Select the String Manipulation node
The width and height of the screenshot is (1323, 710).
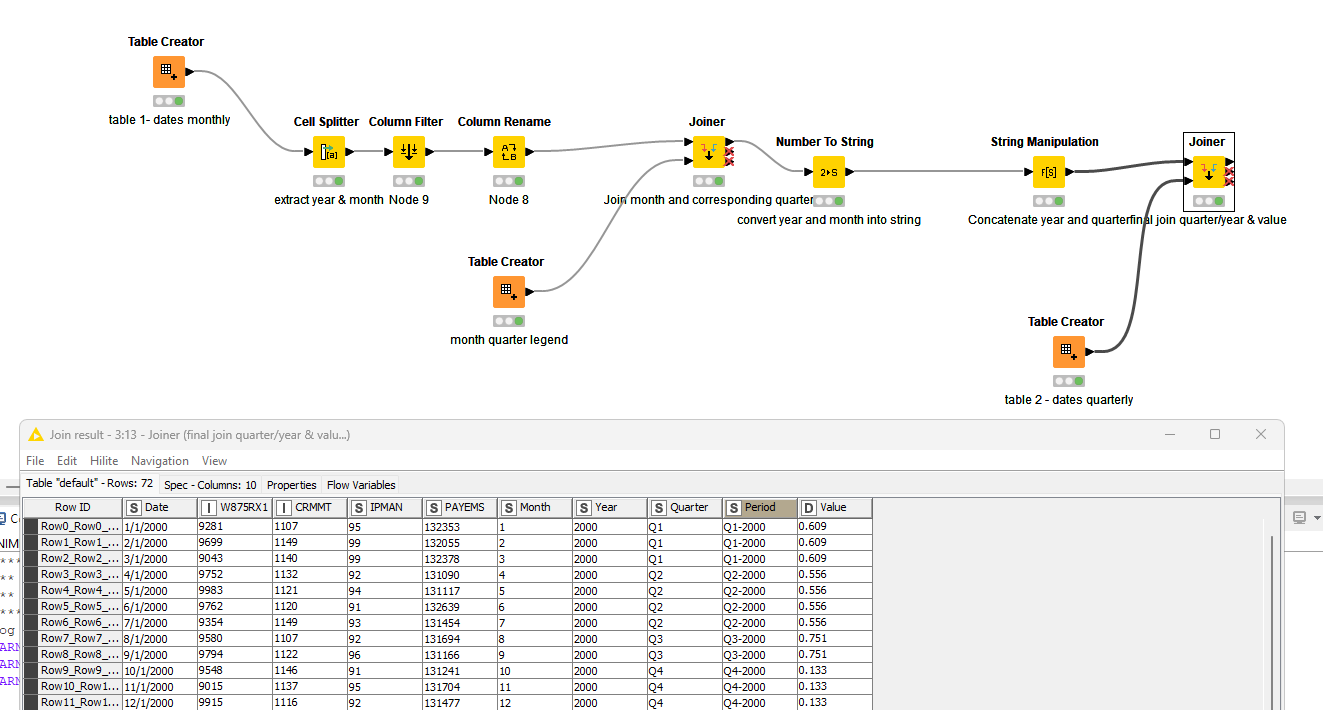(x=1049, y=172)
